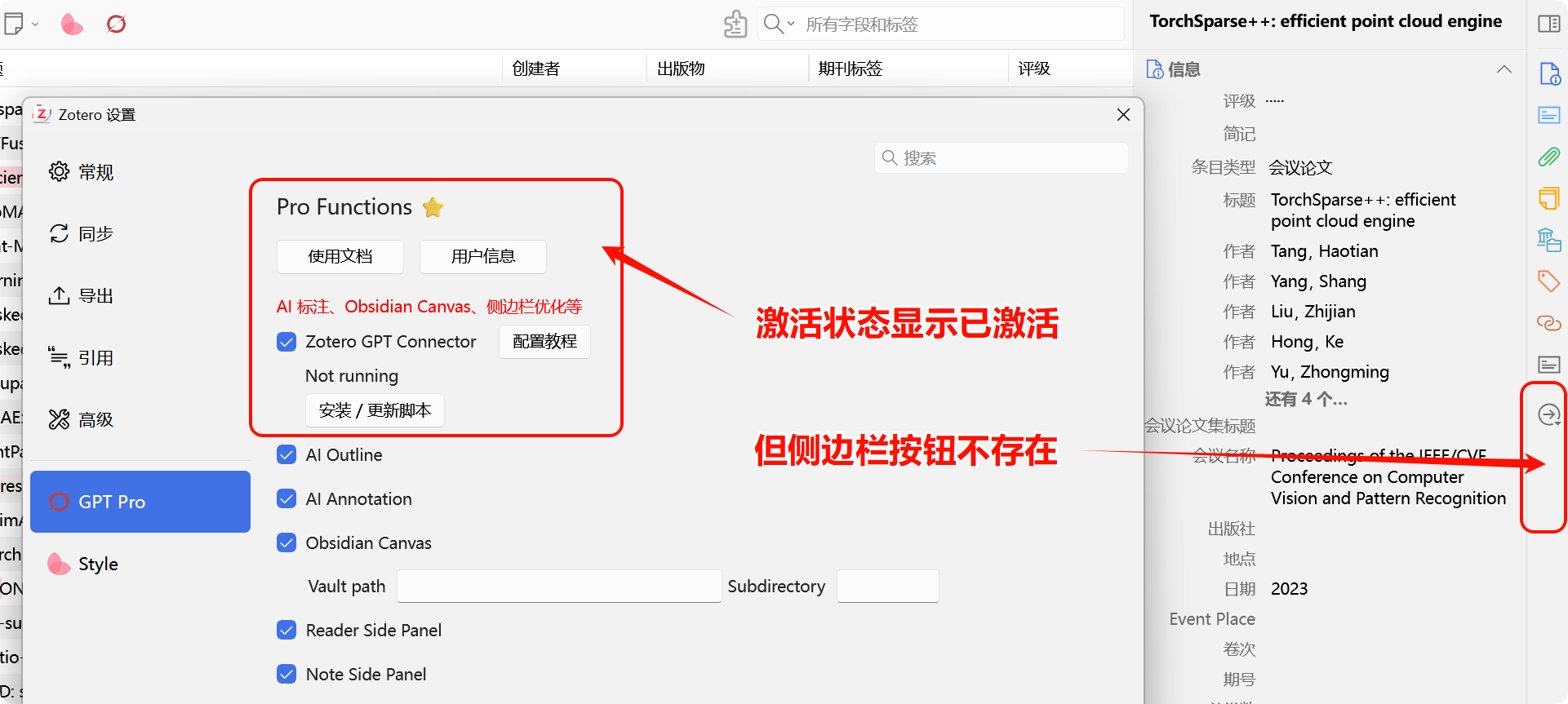The image size is (1568, 704).
Task: Click the 引用 quote icon
Action: [59, 357]
